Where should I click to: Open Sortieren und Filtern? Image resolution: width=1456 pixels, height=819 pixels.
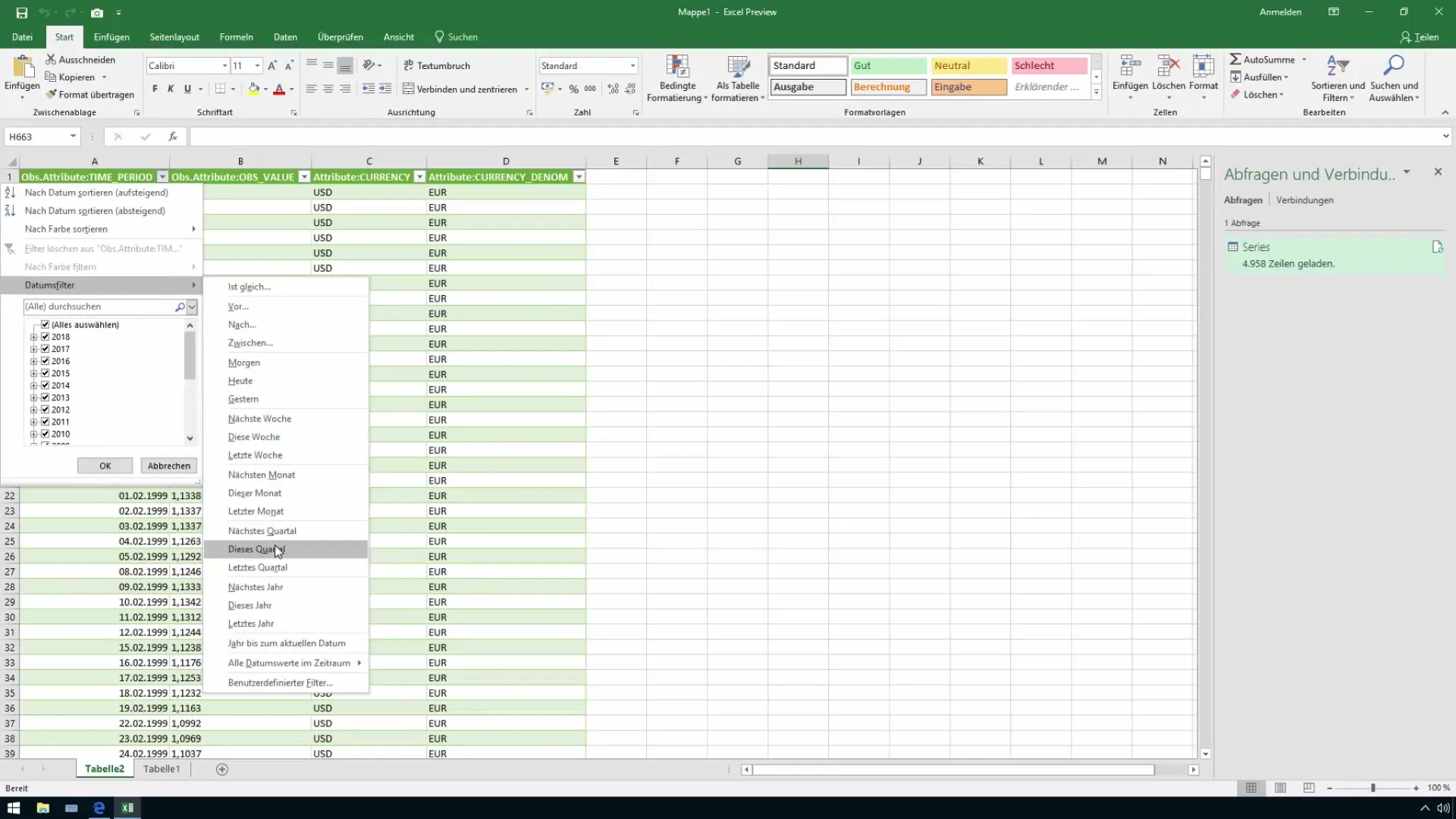click(x=1338, y=78)
